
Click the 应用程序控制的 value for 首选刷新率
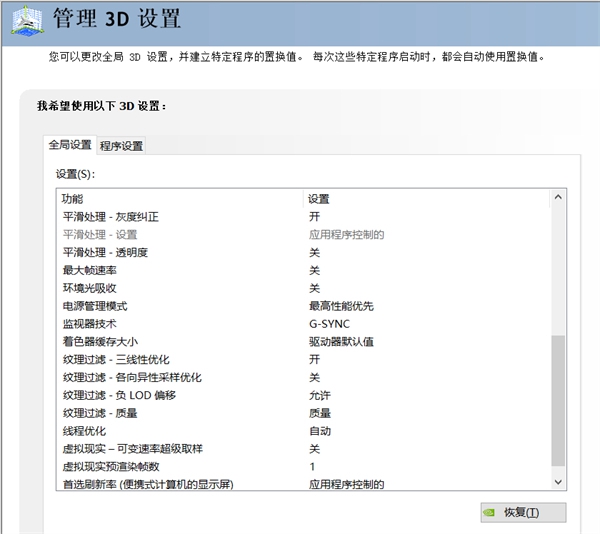tap(346, 484)
